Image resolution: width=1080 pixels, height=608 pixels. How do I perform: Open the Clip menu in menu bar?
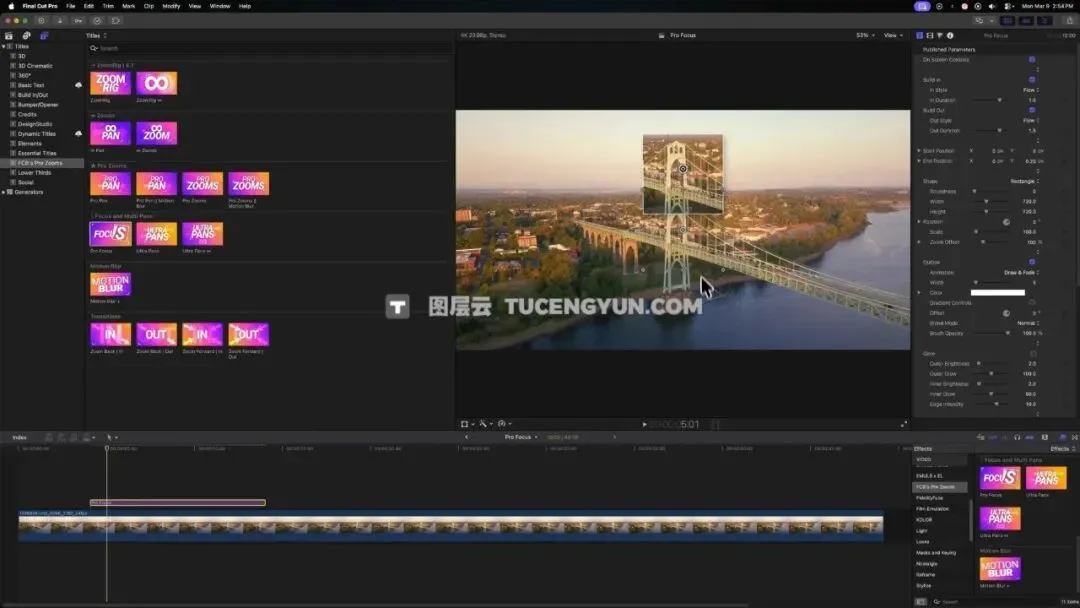point(148,6)
